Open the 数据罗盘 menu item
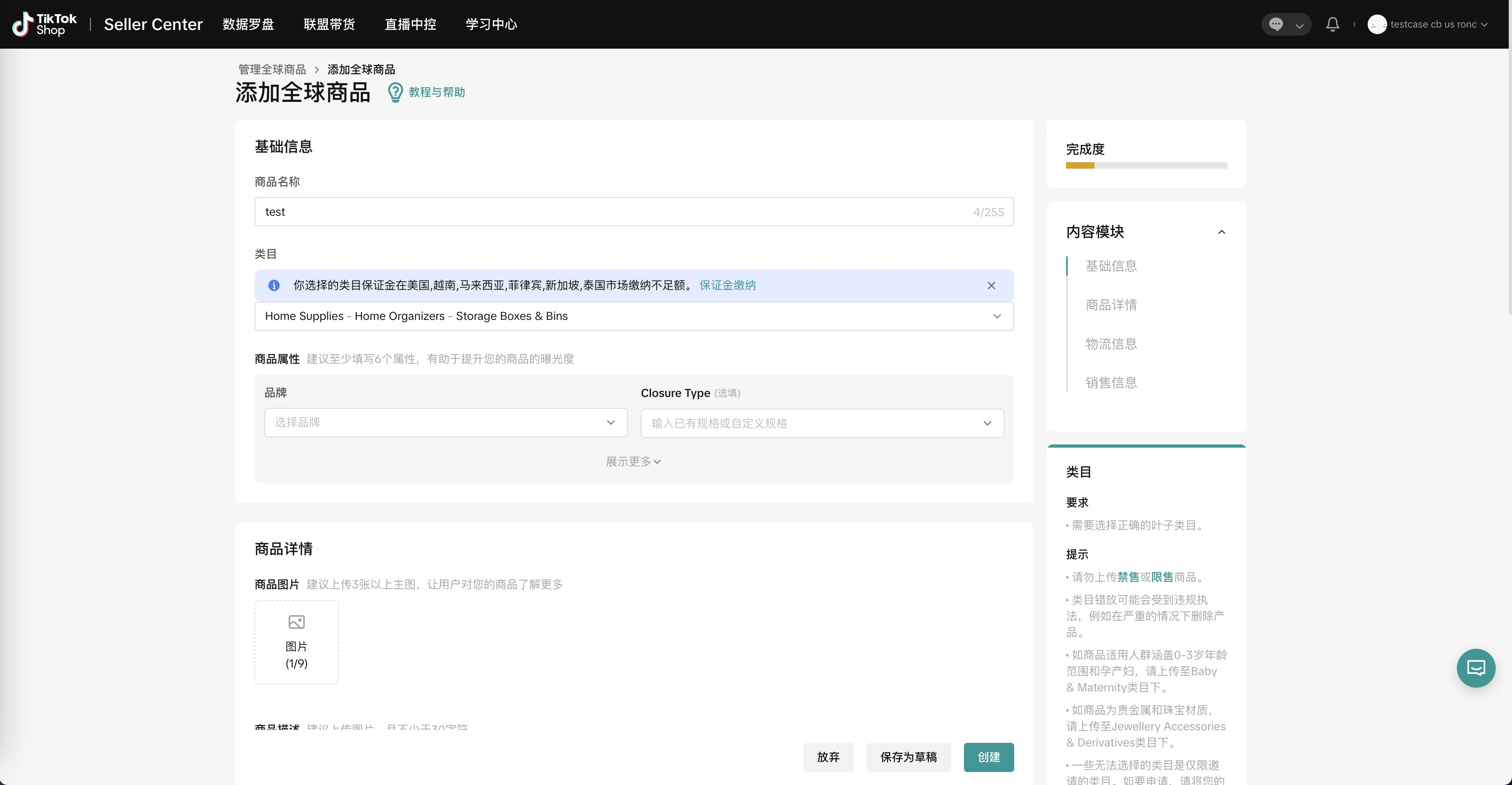 248,24
